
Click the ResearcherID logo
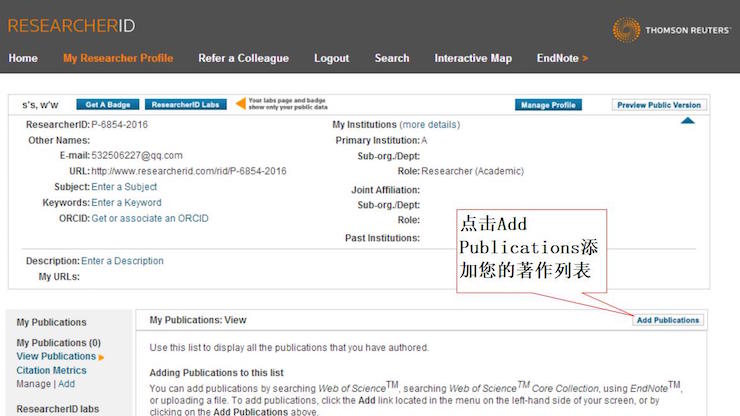[71, 25]
